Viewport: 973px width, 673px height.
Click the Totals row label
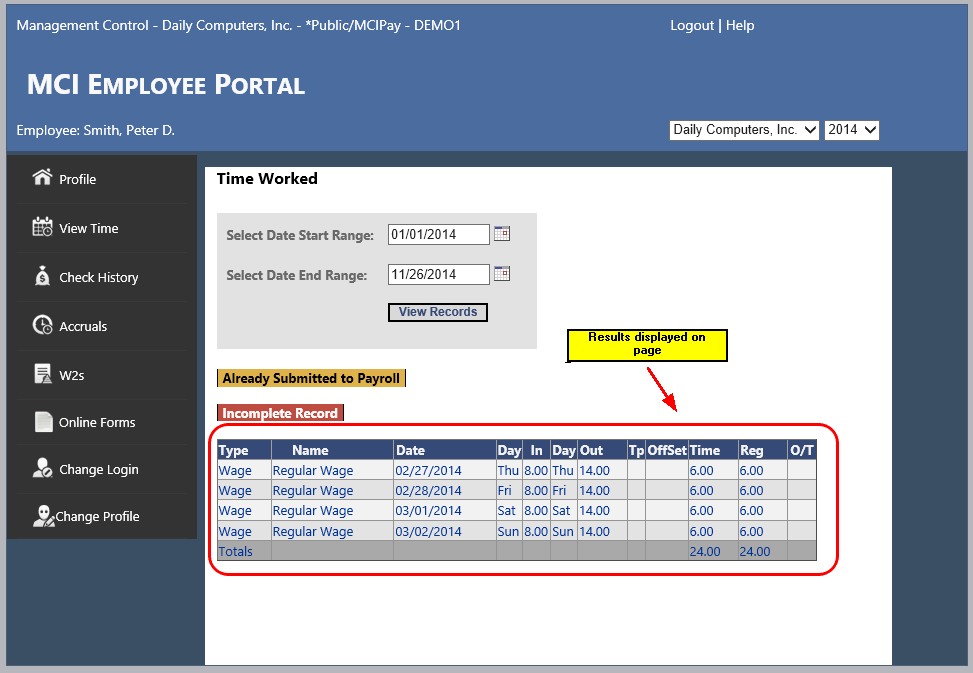click(x=236, y=551)
